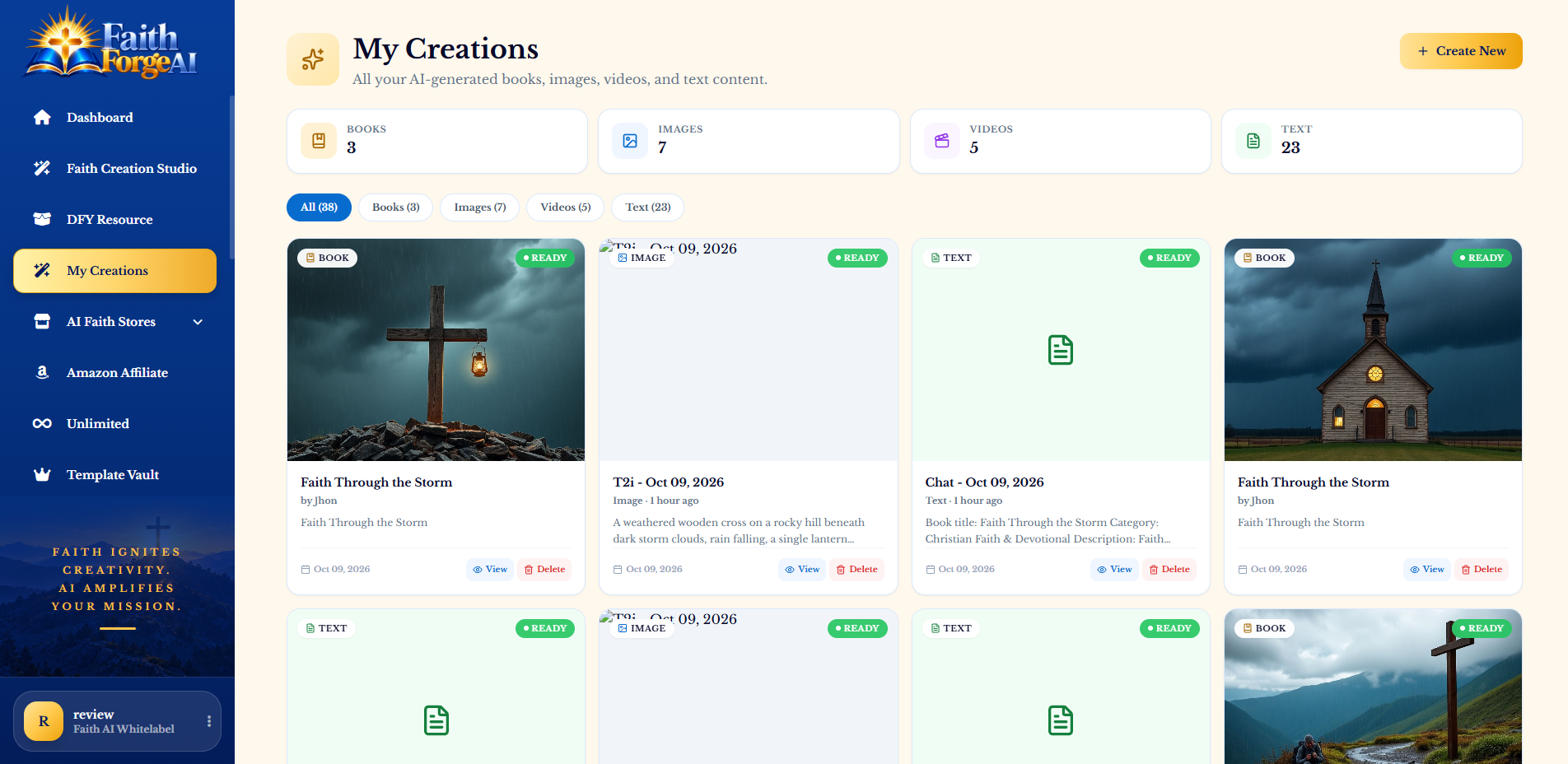Screen dimensions: 1568x764
Task: Click the T2i - Oct 09, 2026 card title
Action: [x=668, y=482]
